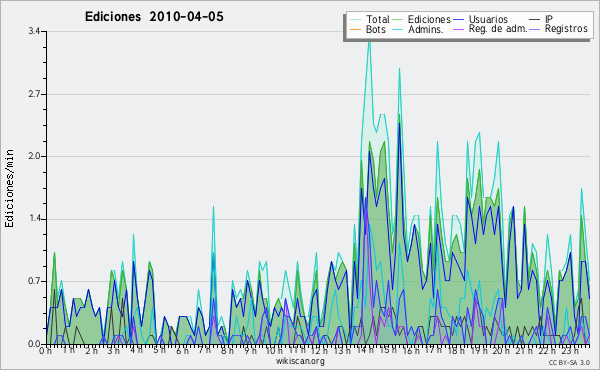This screenshot has width=600, height=370.
Task: Click the '11 h' hour label
Action: (297, 350)
